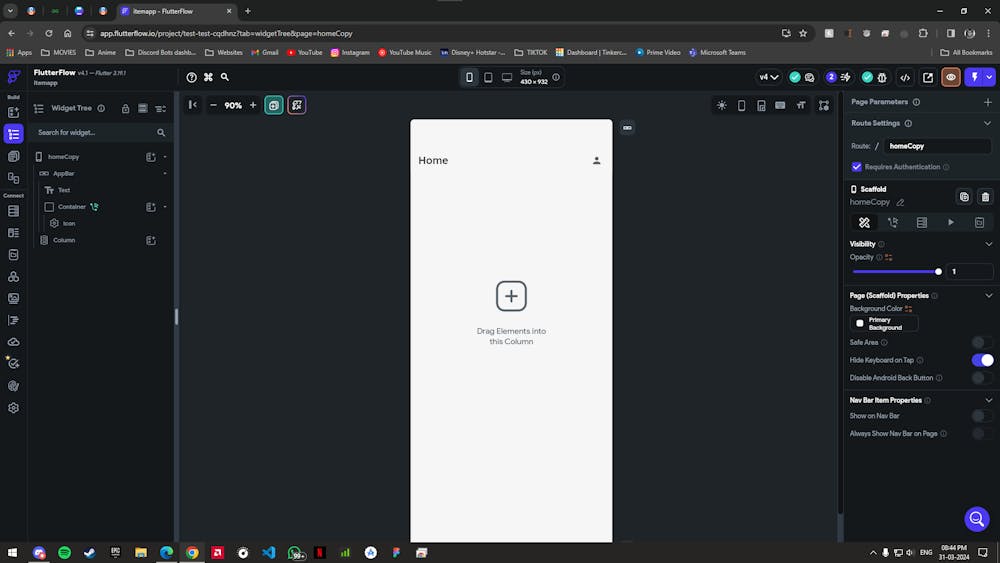Open the help question mark icon
The image size is (1000, 563).
(191, 77)
